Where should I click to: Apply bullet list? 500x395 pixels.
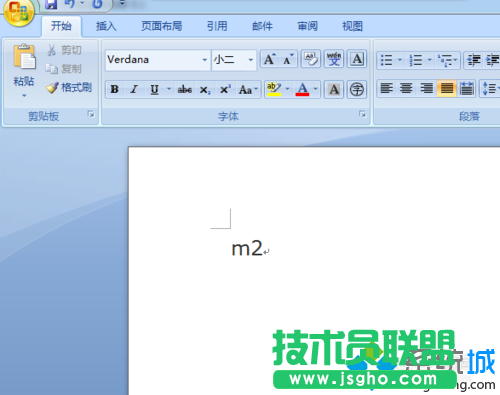[x=387, y=60]
